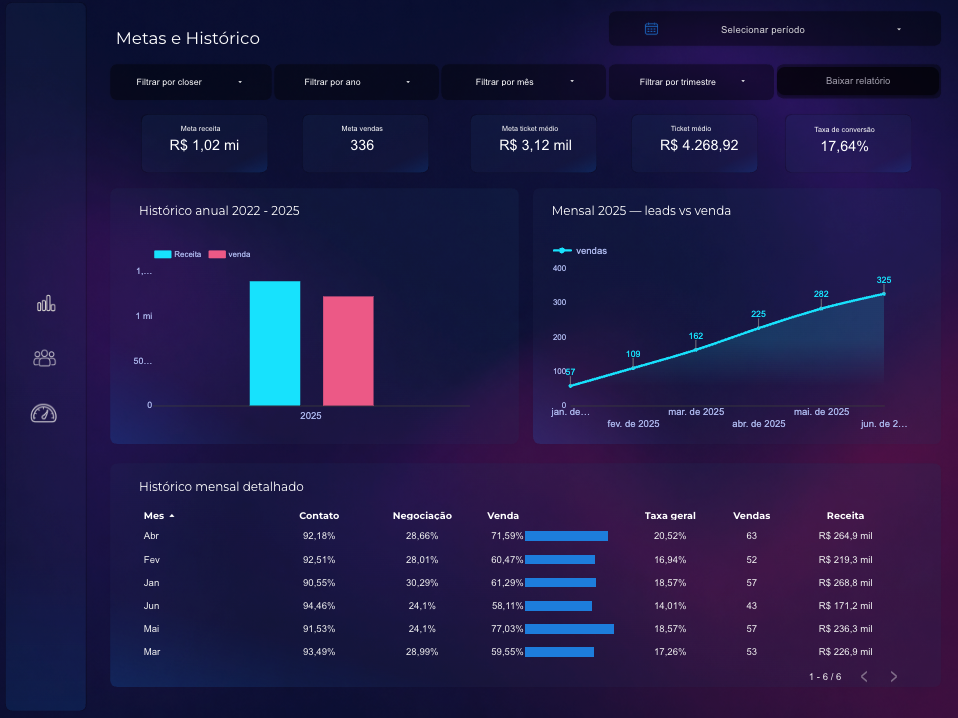
Task: Expand the Filtrar por ano dropdown
Action: click(357, 82)
